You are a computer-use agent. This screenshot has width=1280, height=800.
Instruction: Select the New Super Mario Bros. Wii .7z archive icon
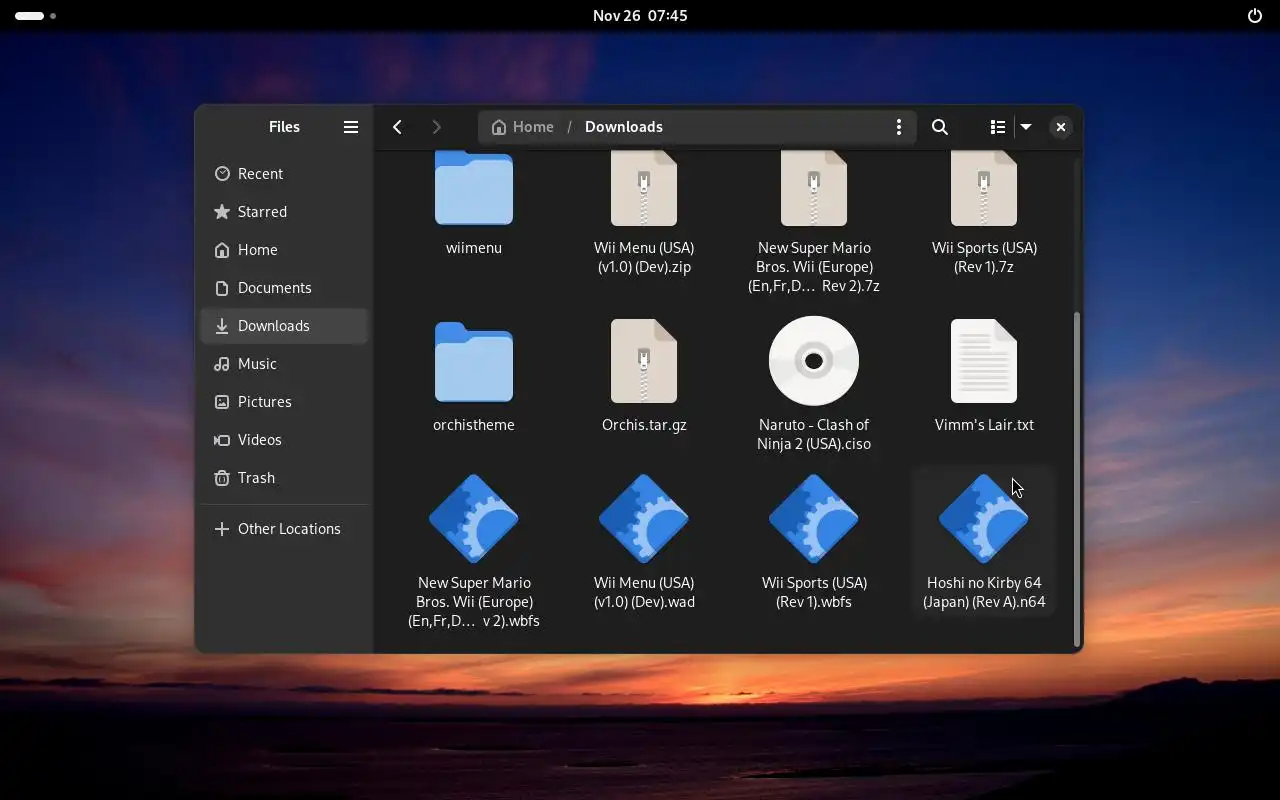tap(814, 189)
